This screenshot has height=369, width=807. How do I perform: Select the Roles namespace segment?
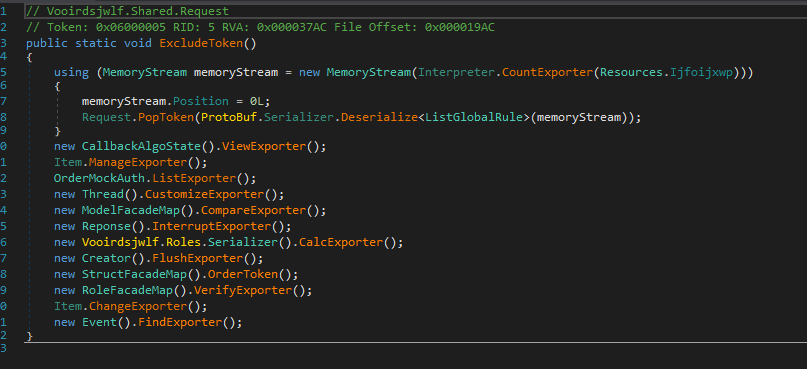click(x=183, y=242)
